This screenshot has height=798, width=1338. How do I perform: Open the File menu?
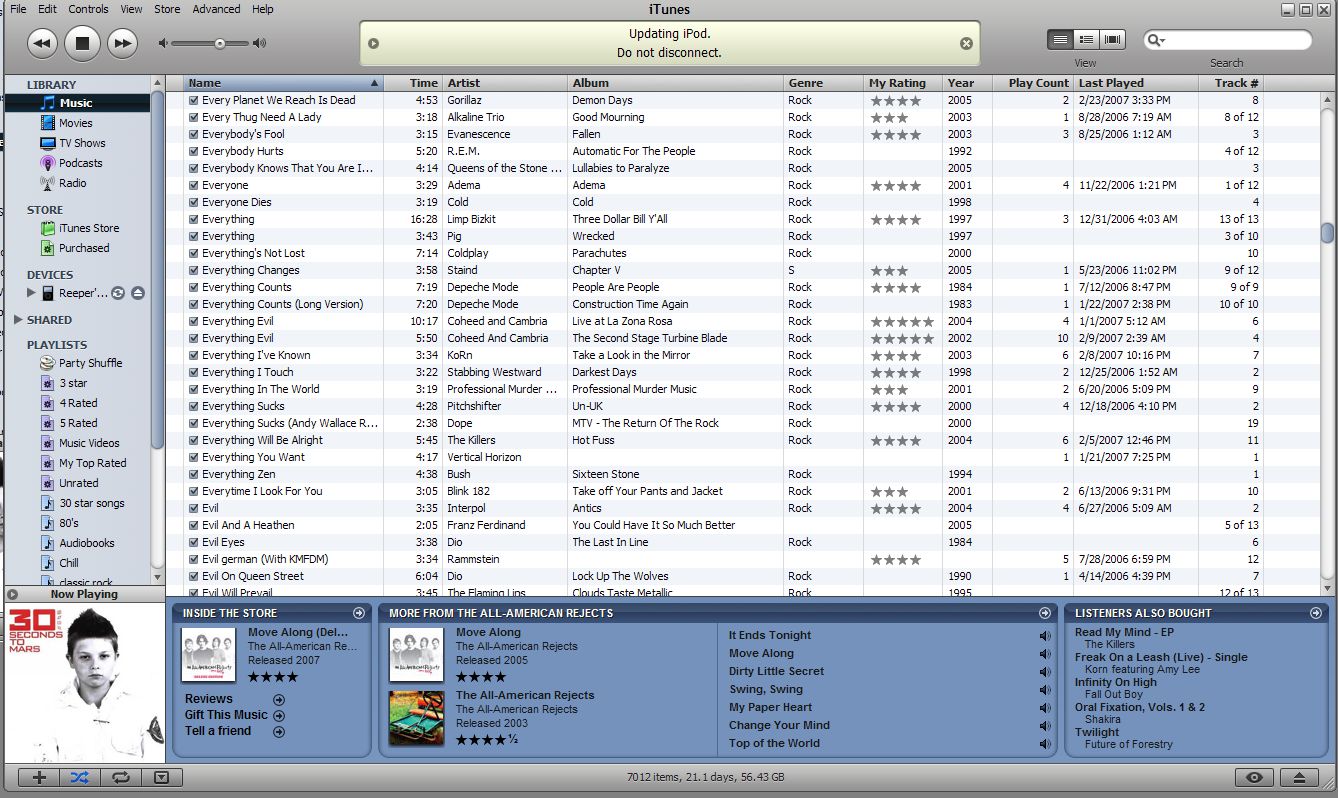pos(18,9)
